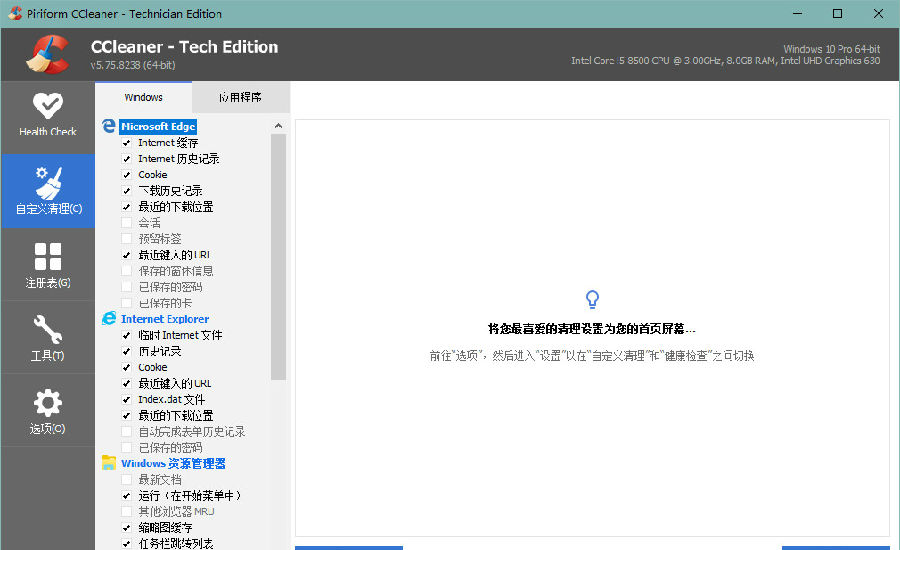Enable Edge 保存的窗体信息 checkbox
This screenshot has height=572, width=900.
pos(126,271)
